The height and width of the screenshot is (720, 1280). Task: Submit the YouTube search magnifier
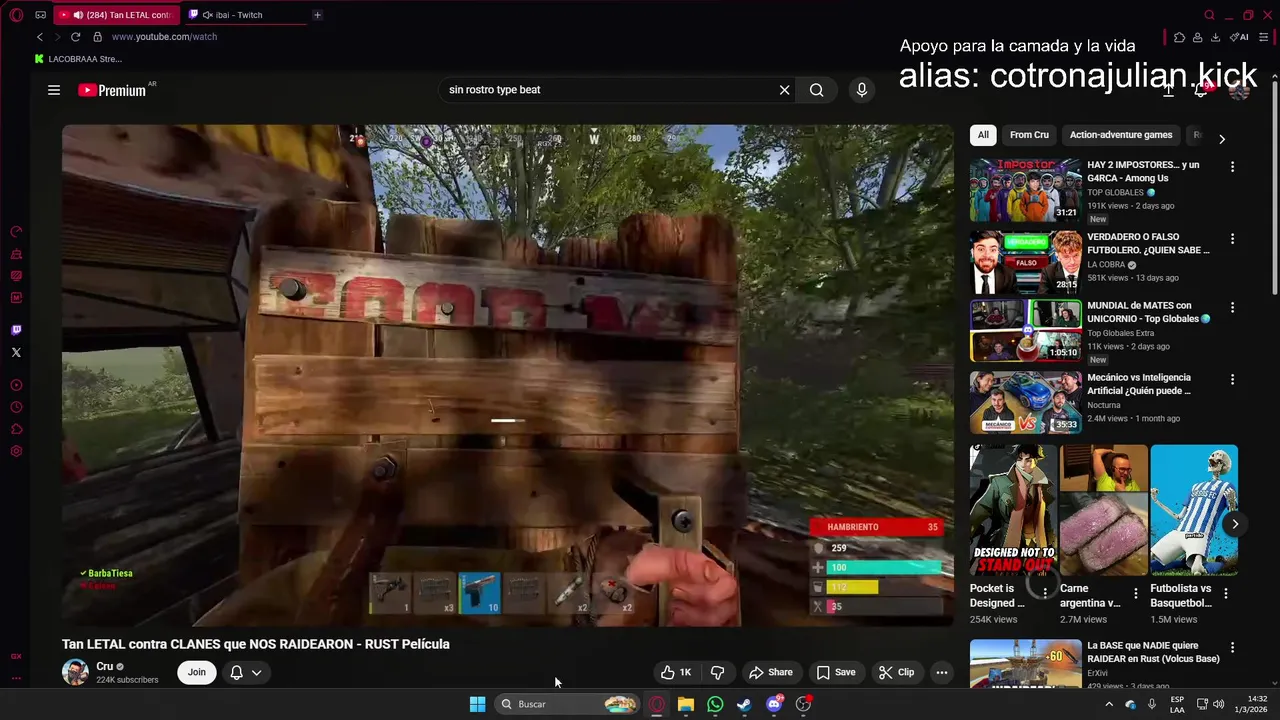click(x=817, y=90)
